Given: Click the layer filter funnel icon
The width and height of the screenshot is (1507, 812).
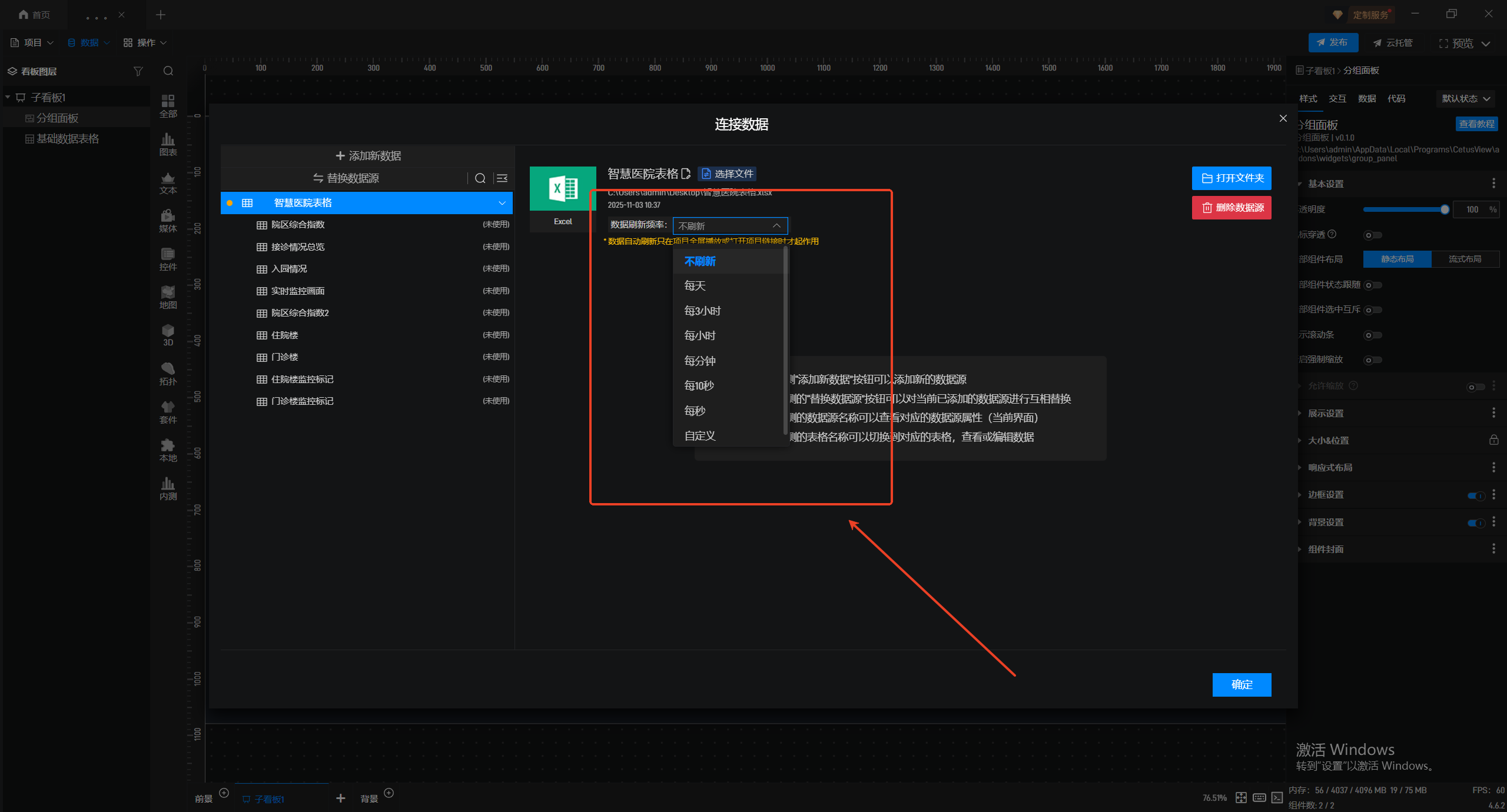Looking at the screenshot, I should 138,71.
